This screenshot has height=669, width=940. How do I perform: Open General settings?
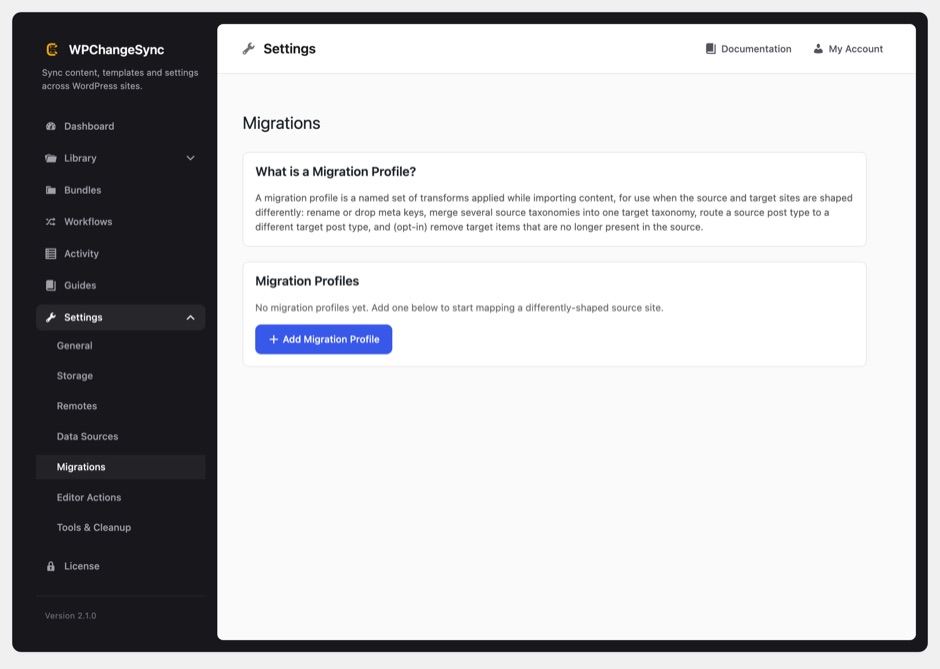[x=120, y=346]
